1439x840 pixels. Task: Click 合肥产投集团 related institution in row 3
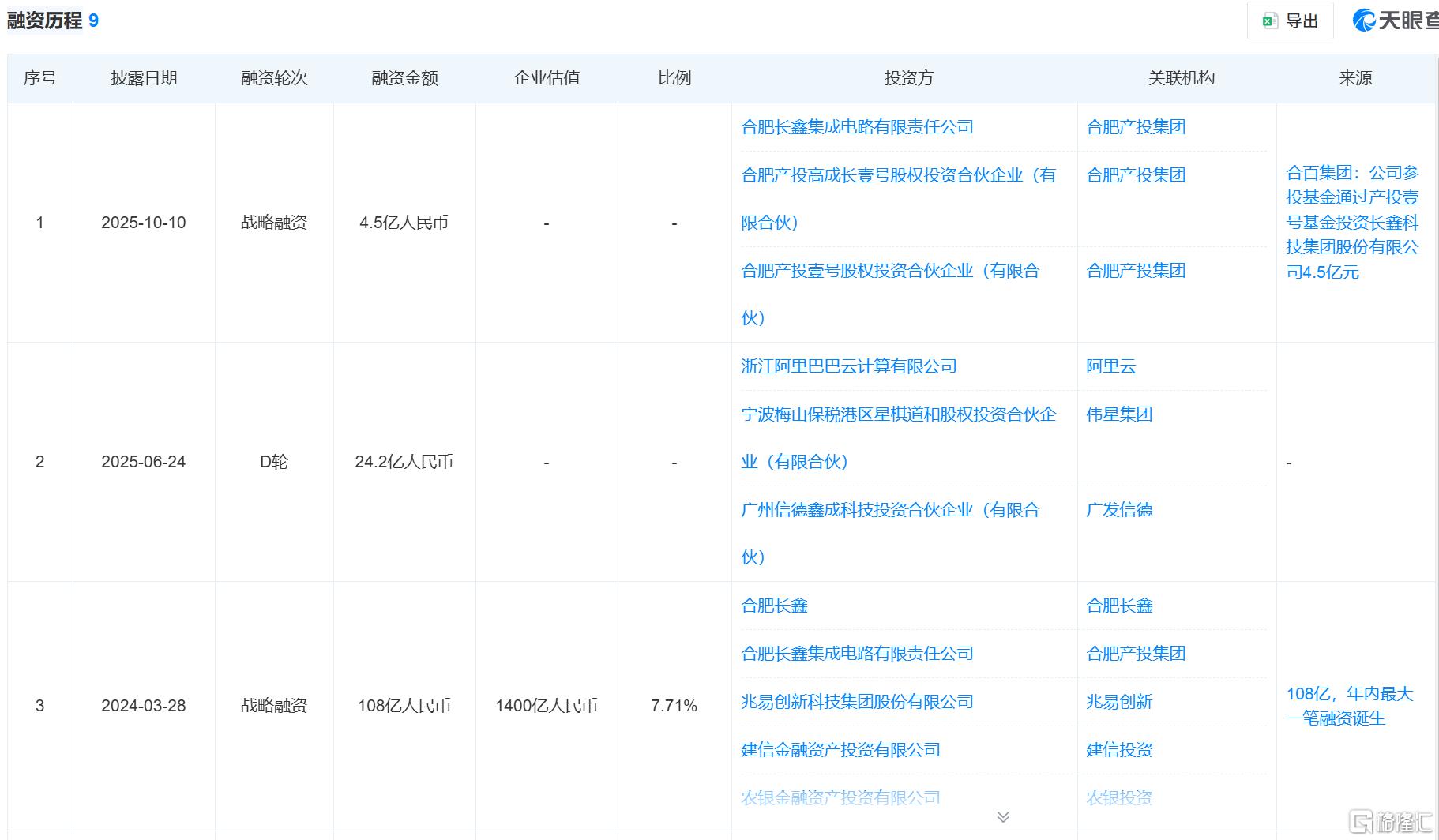[1136, 654]
